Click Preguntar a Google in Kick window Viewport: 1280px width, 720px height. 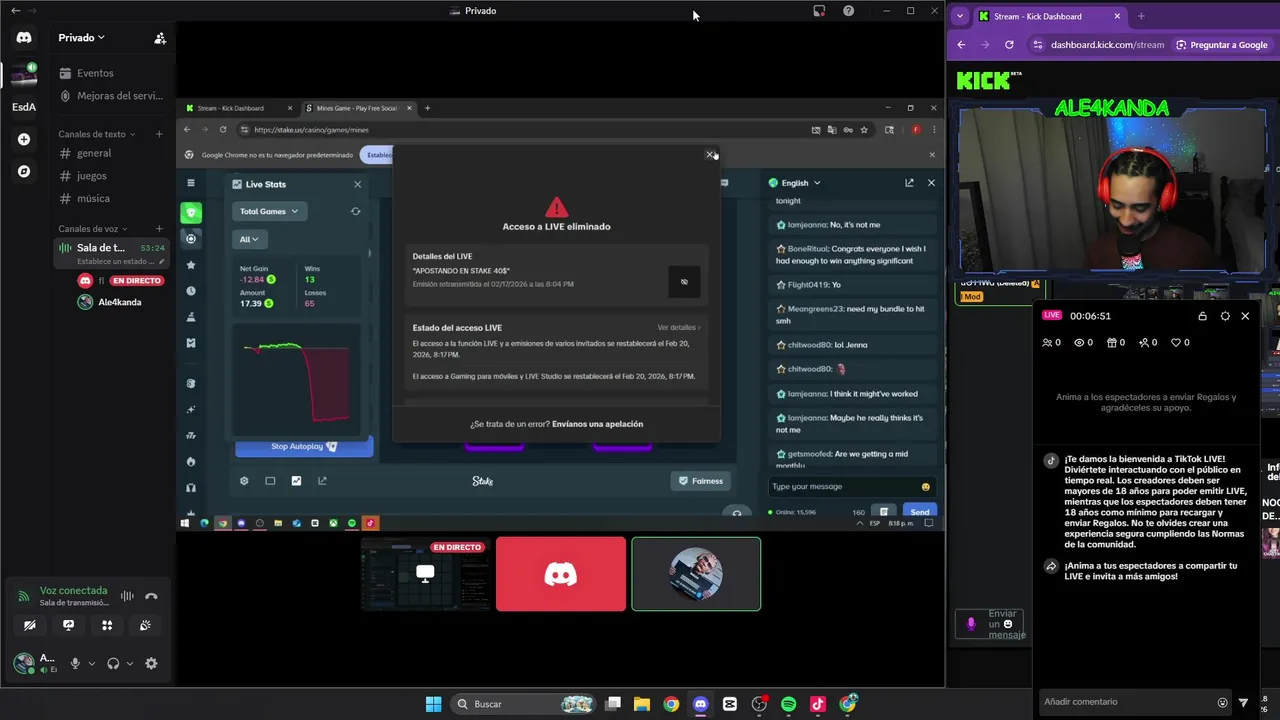pyautogui.click(x=1222, y=45)
